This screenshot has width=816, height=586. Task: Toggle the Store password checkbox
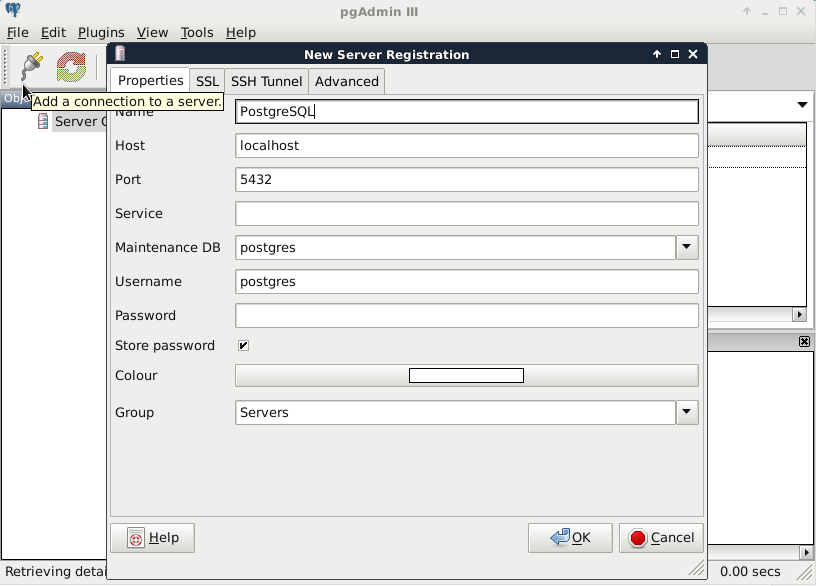(x=243, y=346)
